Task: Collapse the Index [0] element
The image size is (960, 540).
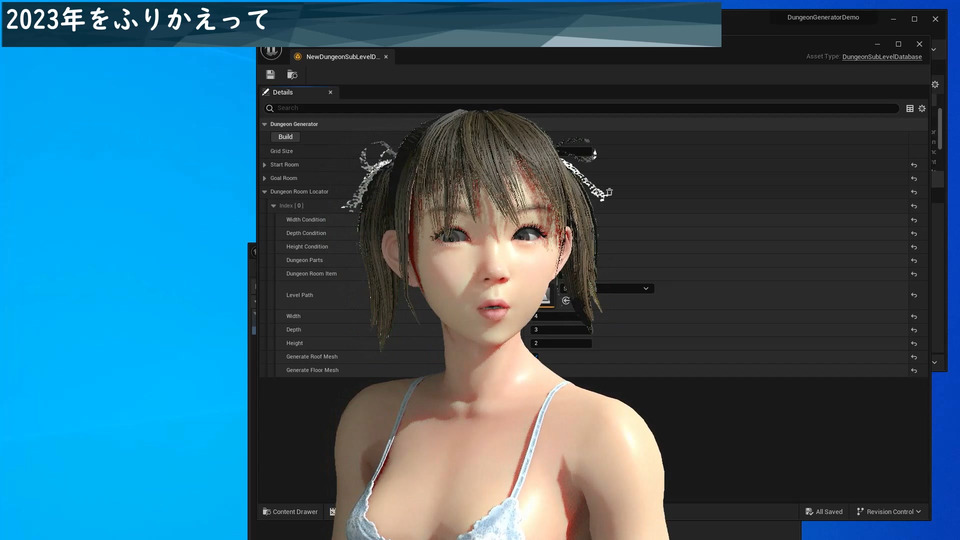Action: (x=274, y=206)
